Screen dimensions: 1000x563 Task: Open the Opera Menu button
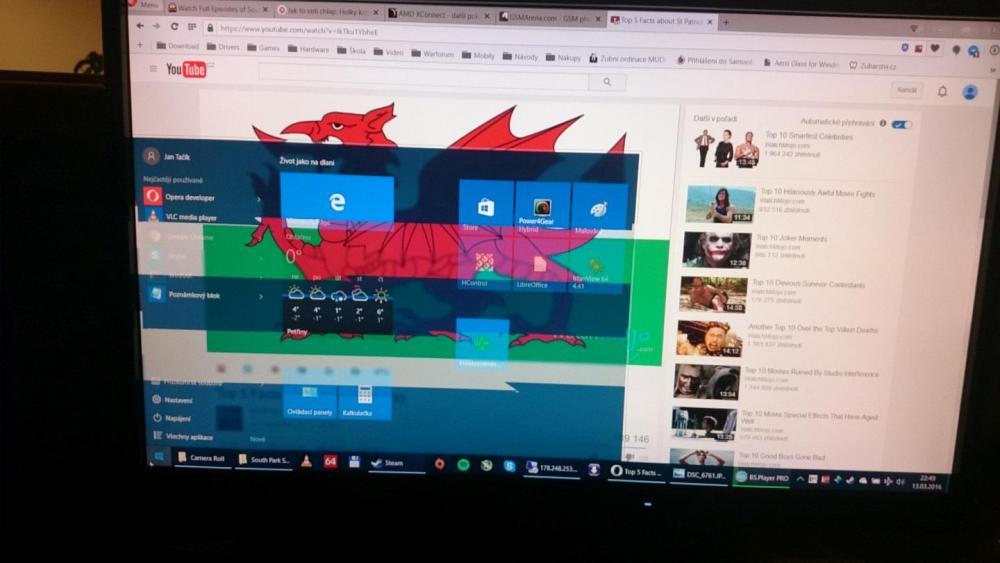[144, 4]
